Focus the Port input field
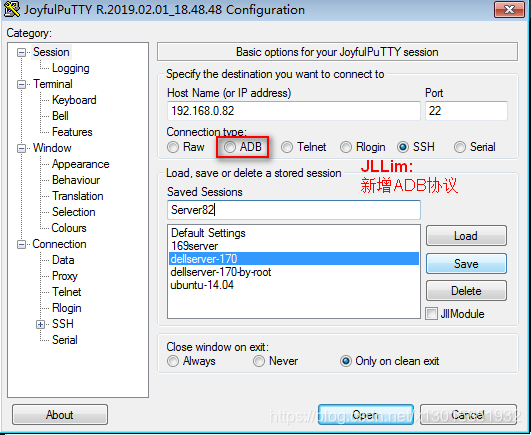The image size is (531, 435). [466, 111]
